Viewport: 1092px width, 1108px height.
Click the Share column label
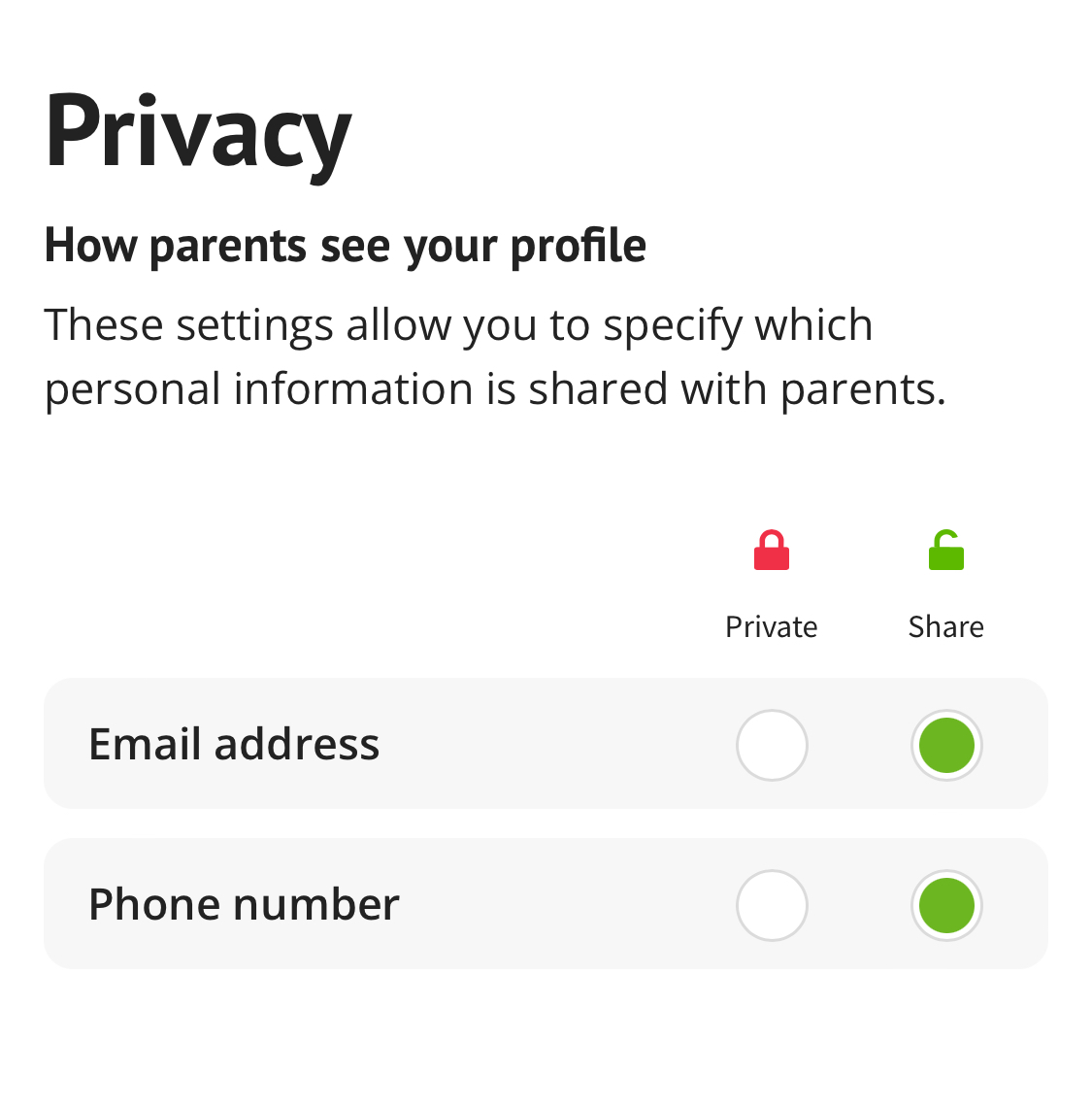point(945,626)
